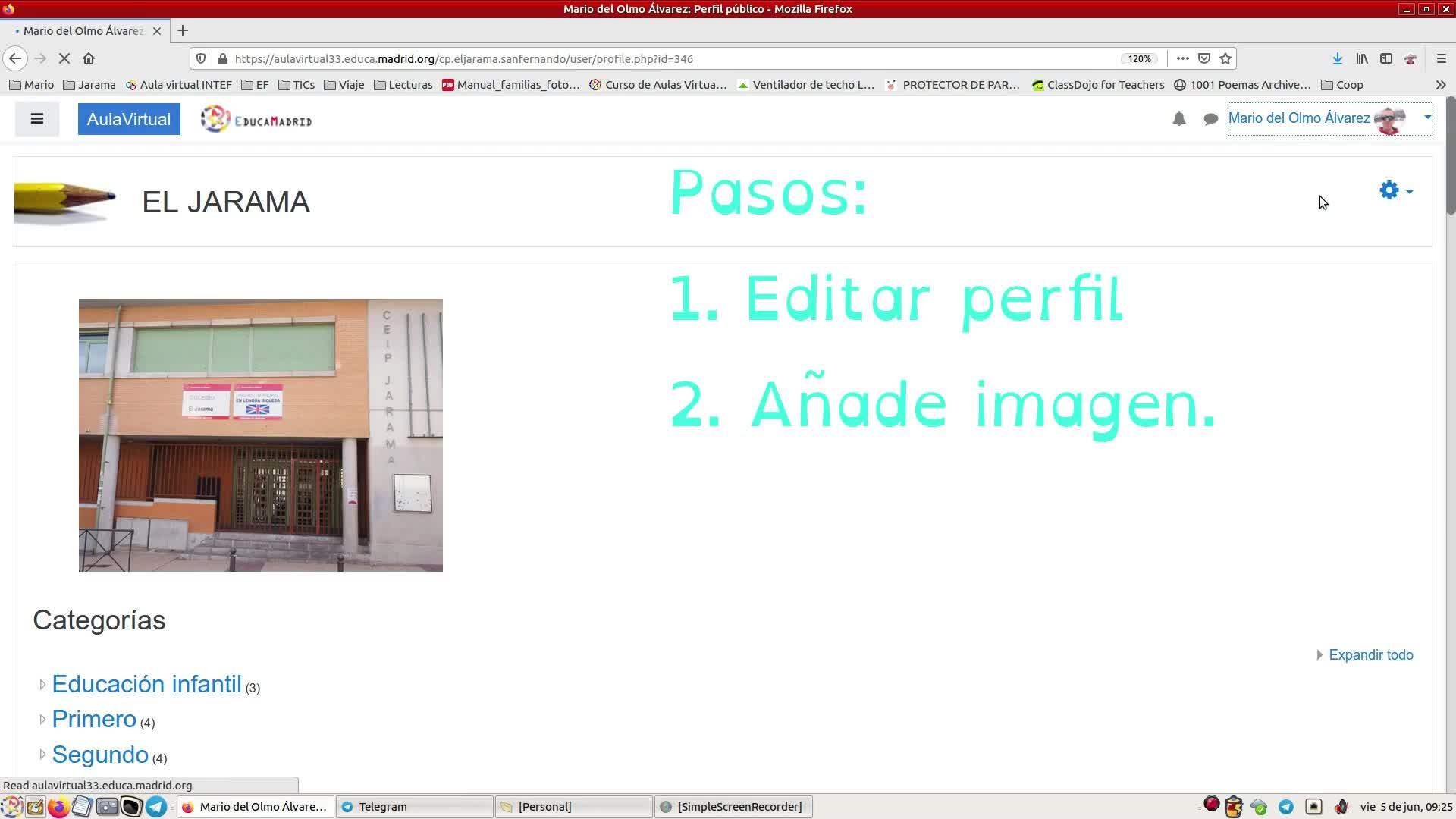Open Firefox library icon
This screenshot has height=819, width=1456.
(x=1362, y=58)
